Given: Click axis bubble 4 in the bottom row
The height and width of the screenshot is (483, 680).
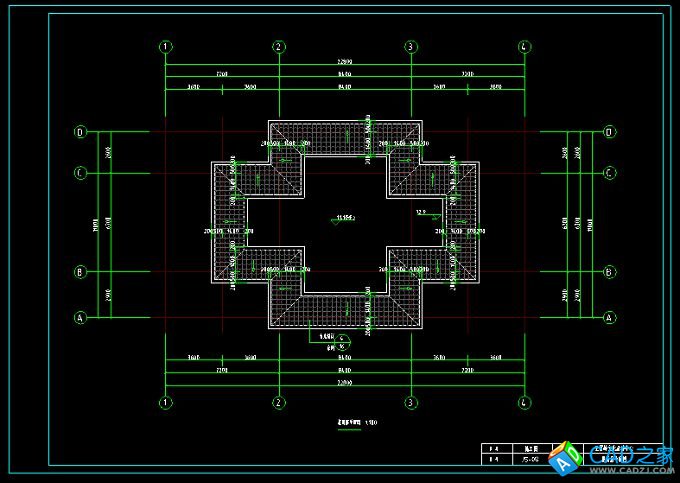Looking at the screenshot, I should tap(524, 402).
